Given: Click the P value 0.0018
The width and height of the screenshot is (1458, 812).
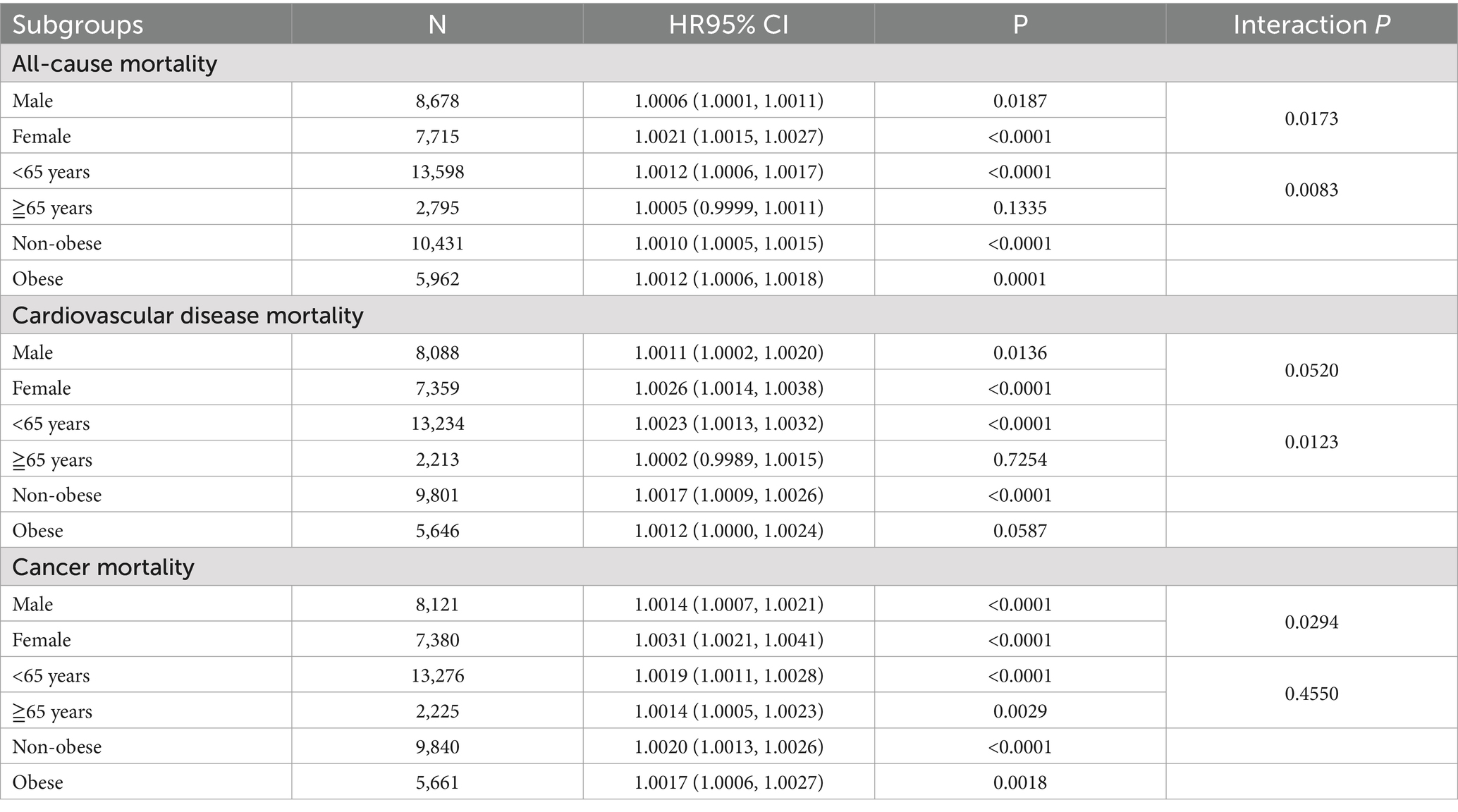Looking at the screenshot, I should [x=1019, y=782].
